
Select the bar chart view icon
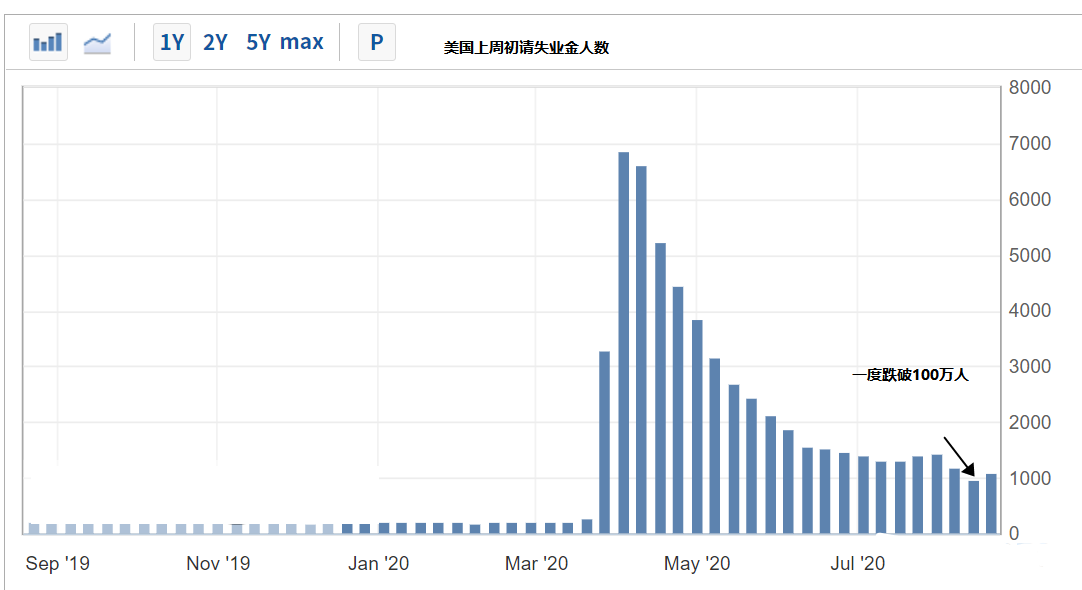pyautogui.click(x=48, y=41)
